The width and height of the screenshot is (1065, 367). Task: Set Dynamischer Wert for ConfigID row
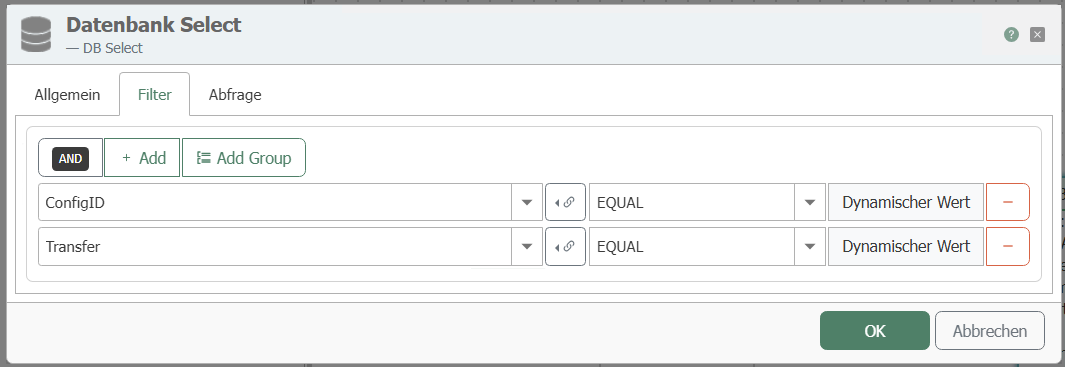tap(906, 202)
